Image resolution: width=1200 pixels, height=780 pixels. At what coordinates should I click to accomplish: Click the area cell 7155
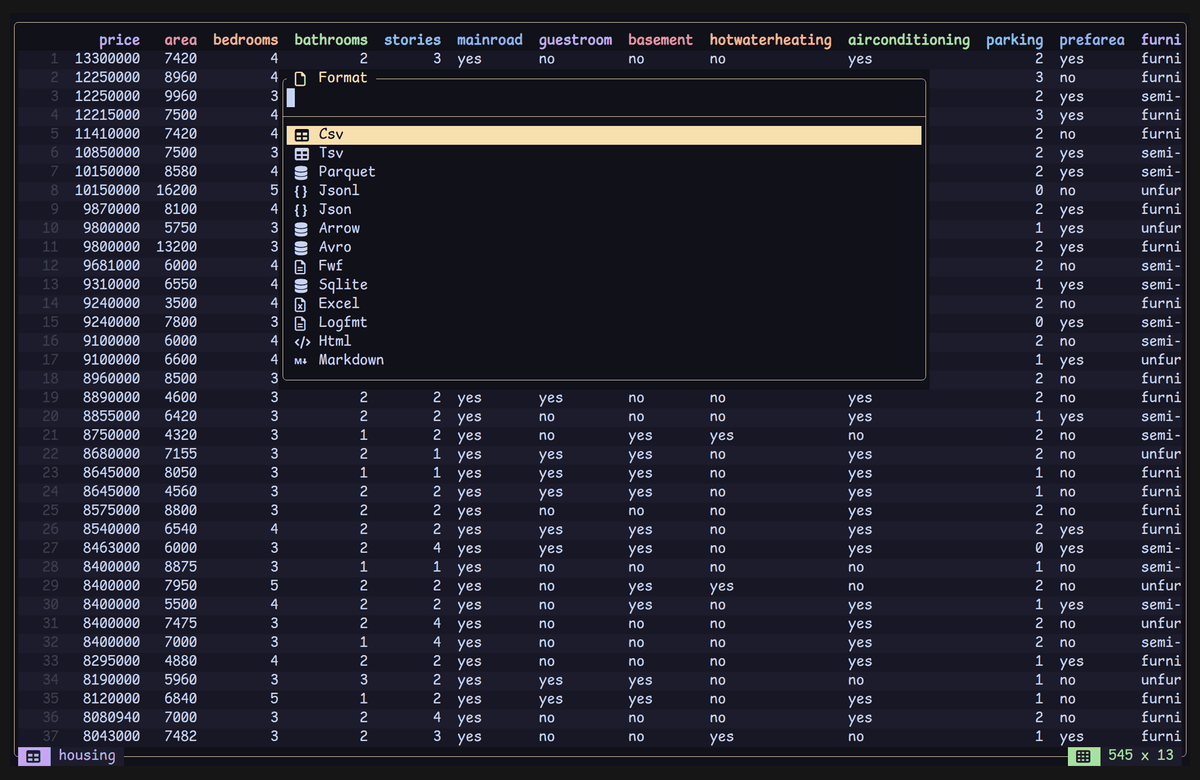181,454
